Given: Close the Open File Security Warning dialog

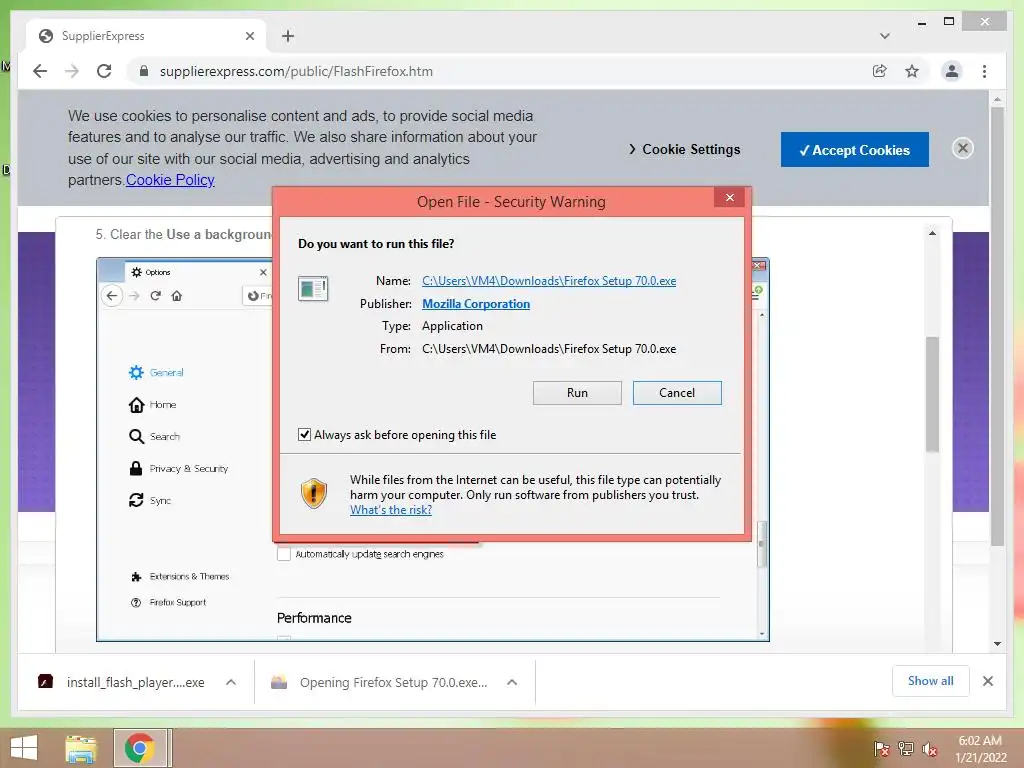Looking at the screenshot, I should coord(729,197).
